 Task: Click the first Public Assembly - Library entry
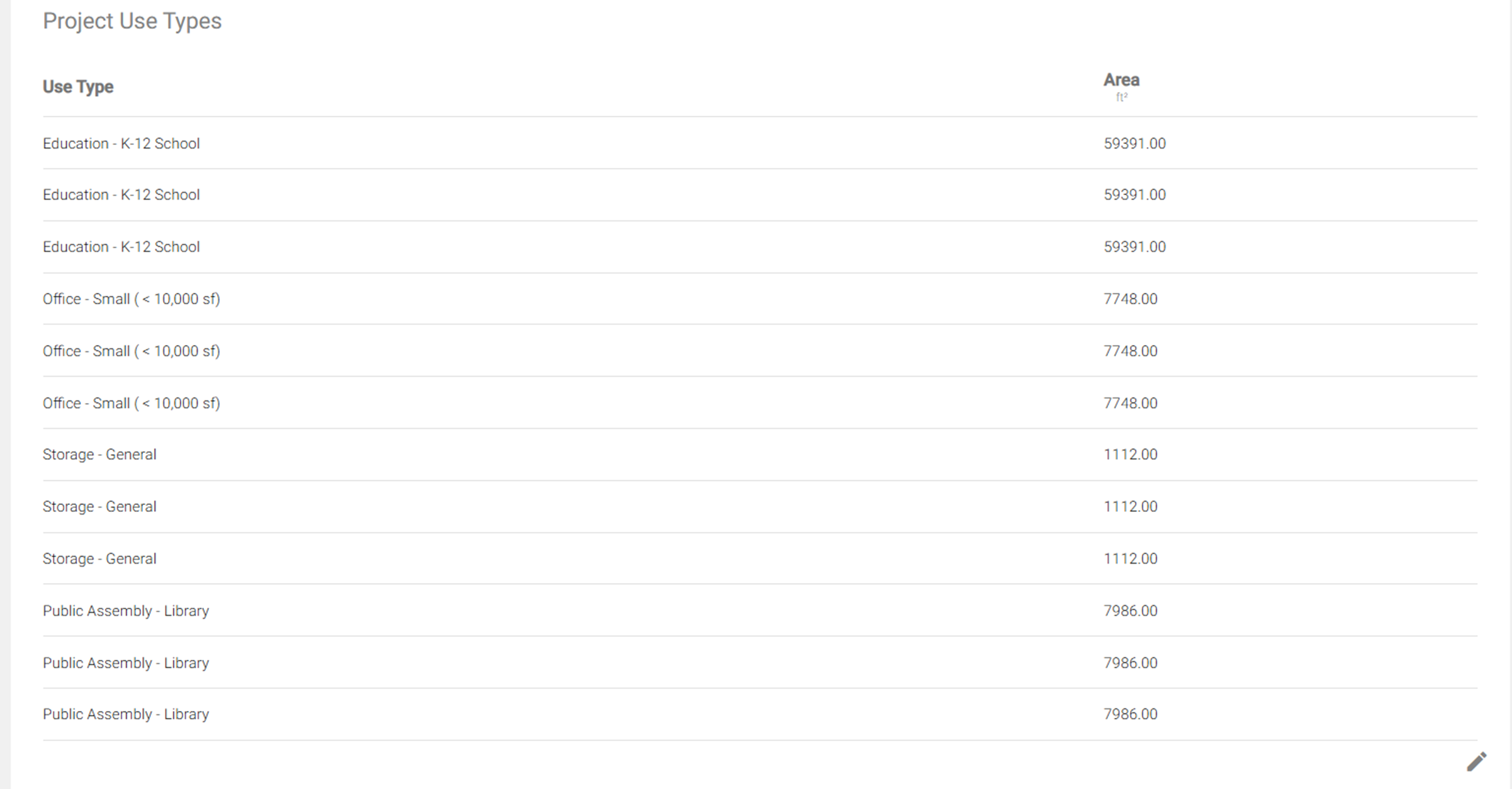pyautogui.click(x=126, y=611)
